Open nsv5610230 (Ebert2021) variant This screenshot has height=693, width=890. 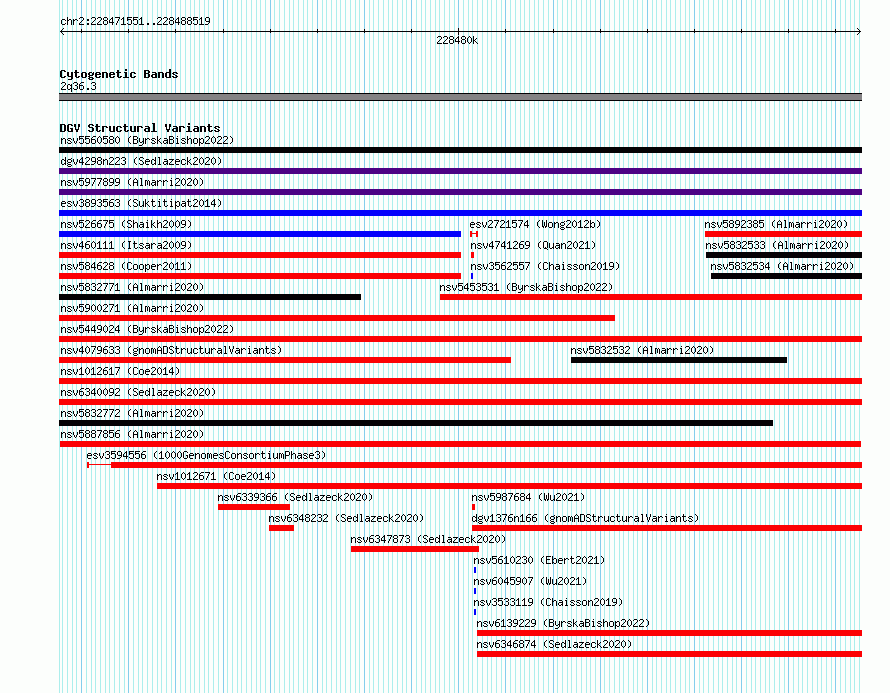(539, 560)
